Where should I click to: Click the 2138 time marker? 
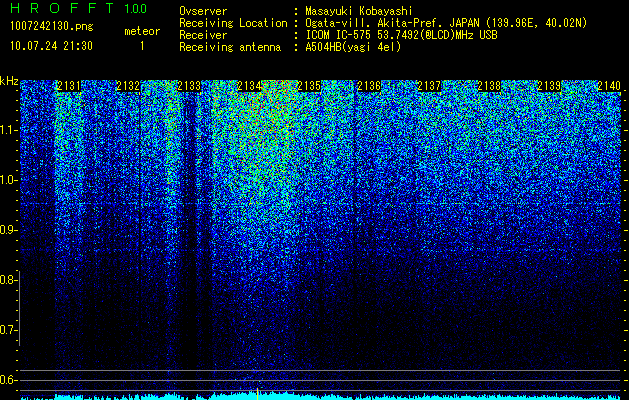tap(489, 86)
